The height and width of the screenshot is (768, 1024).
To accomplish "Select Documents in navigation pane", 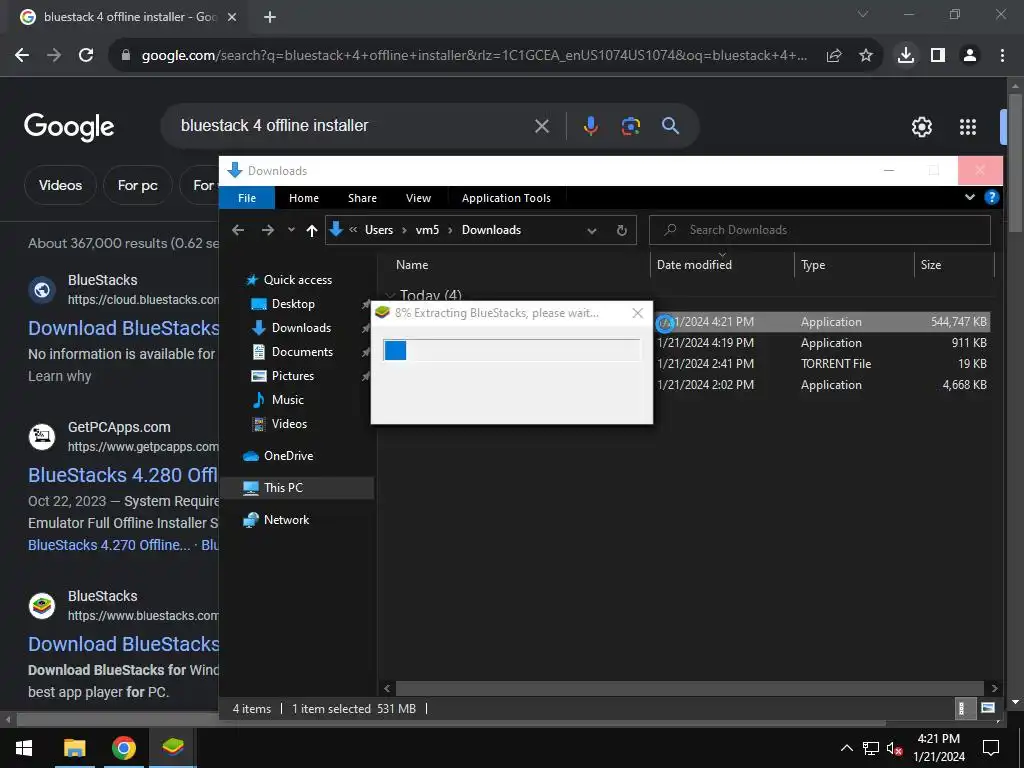I will (302, 352).
